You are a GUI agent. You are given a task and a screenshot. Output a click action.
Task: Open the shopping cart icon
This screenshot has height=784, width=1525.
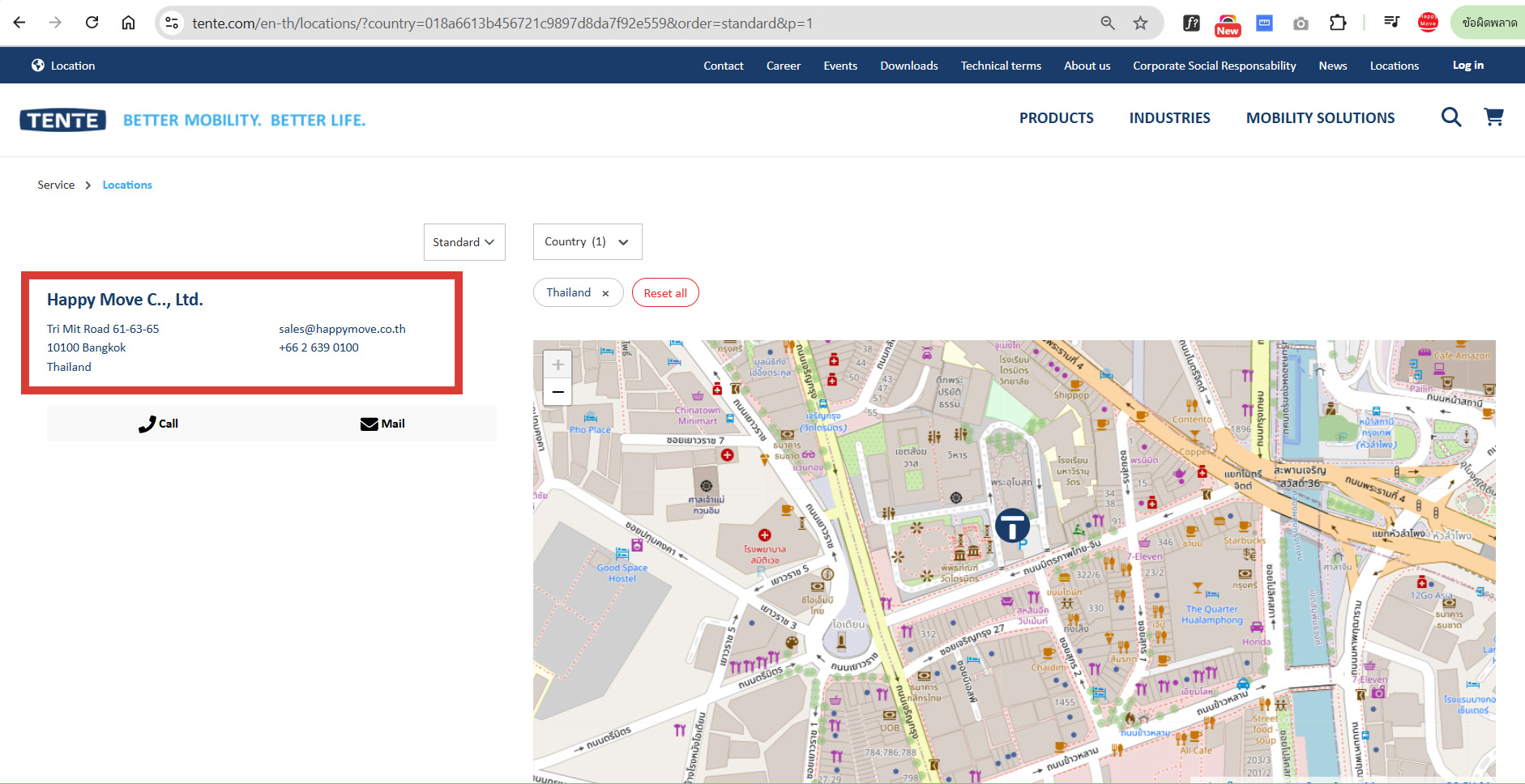point(1493,117)
